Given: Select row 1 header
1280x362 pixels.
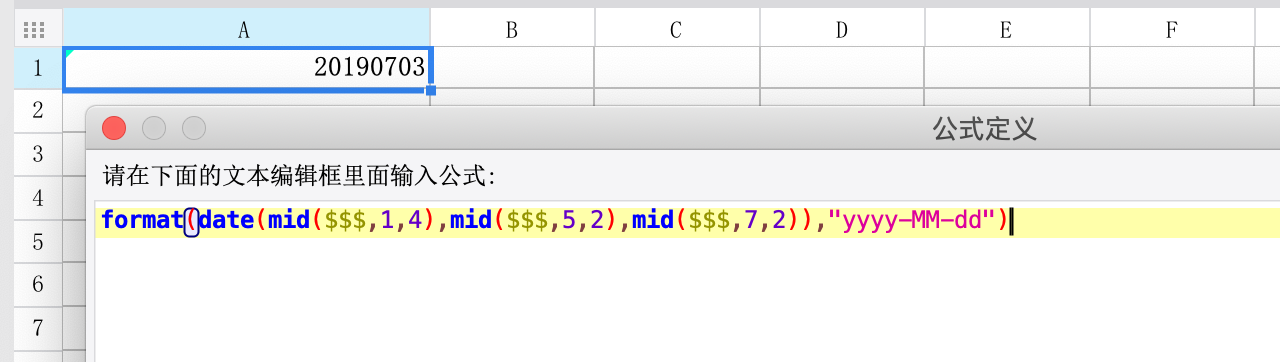Looking at the screenshot, I should 38,68.
